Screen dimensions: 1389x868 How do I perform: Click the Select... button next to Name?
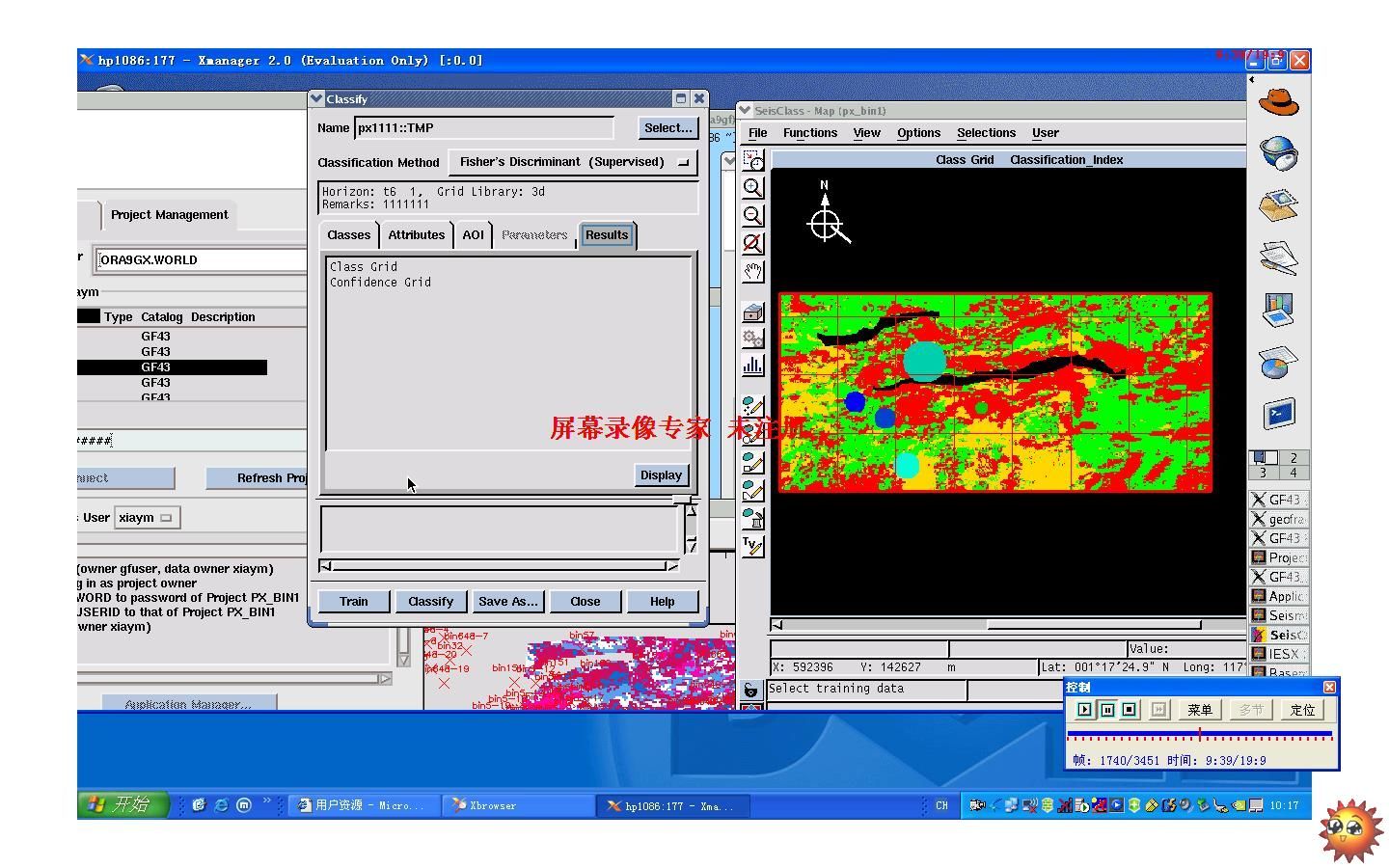point(668,127)
